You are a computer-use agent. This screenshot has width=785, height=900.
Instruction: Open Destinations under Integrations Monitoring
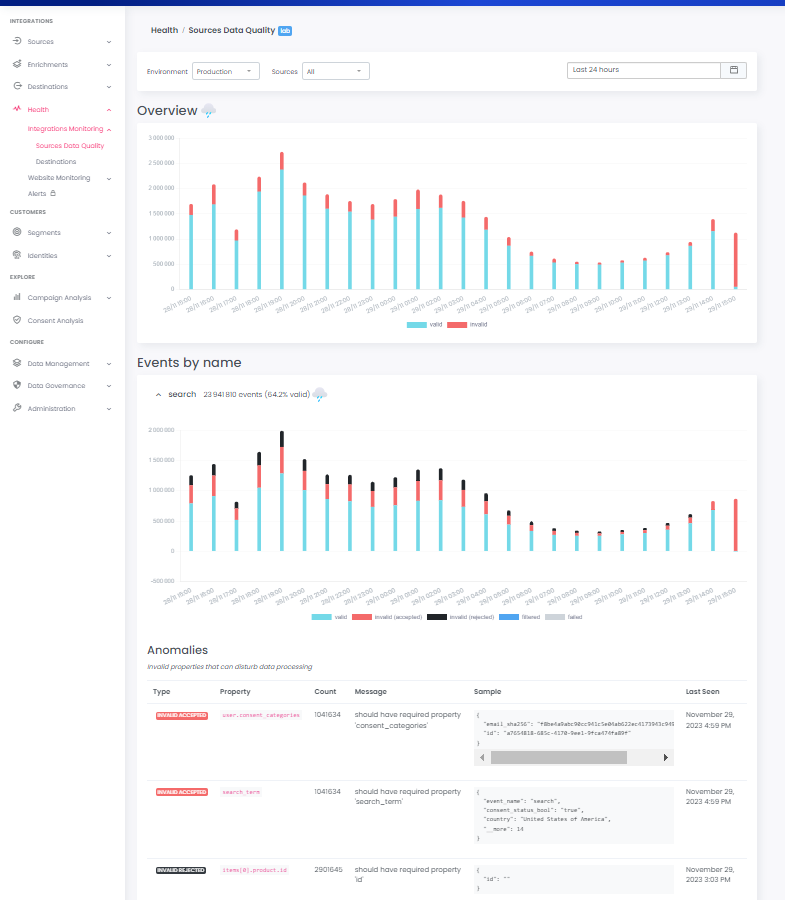[56, 161]
